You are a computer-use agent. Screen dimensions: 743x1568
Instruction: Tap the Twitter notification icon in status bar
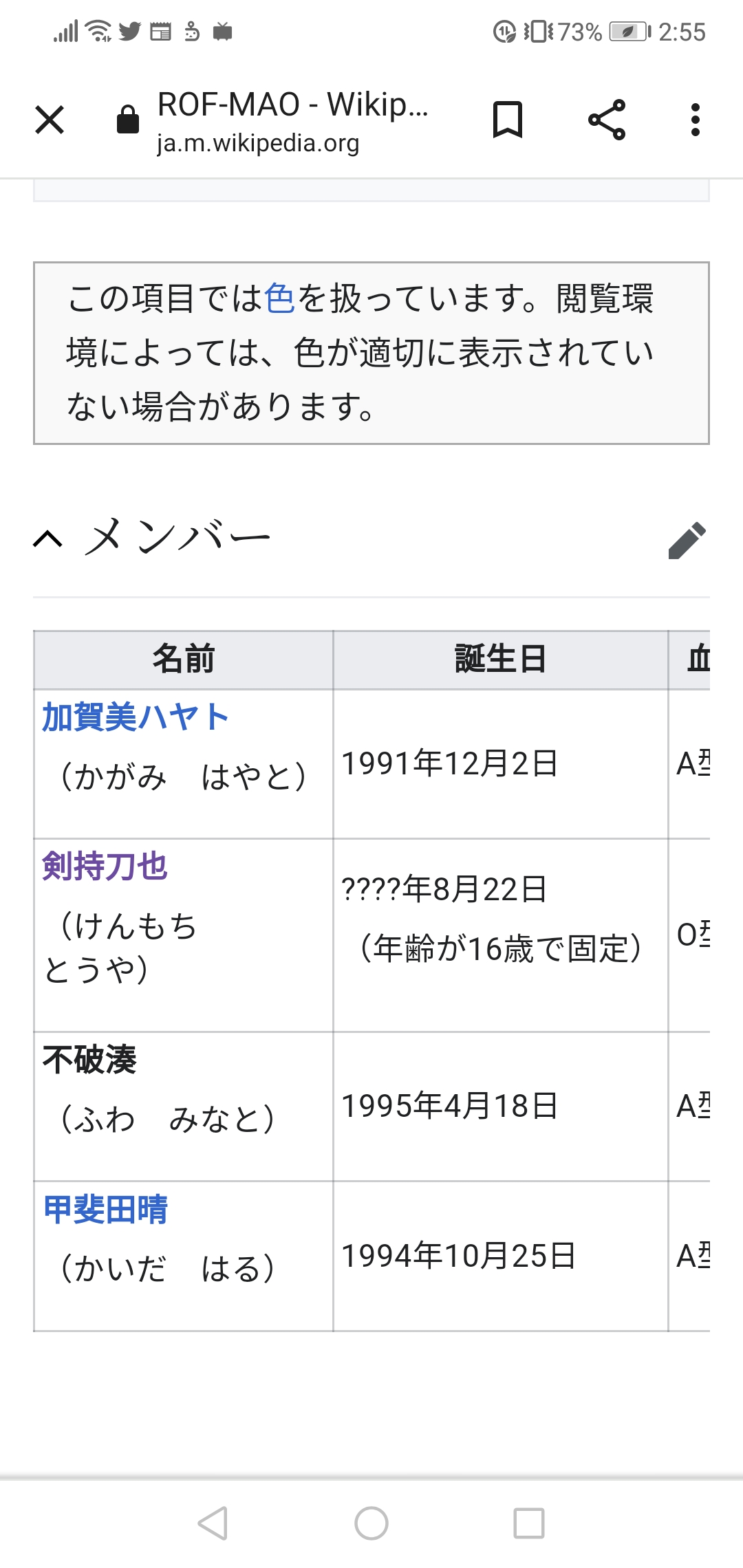pyautogui.click(x=129, y=32)
